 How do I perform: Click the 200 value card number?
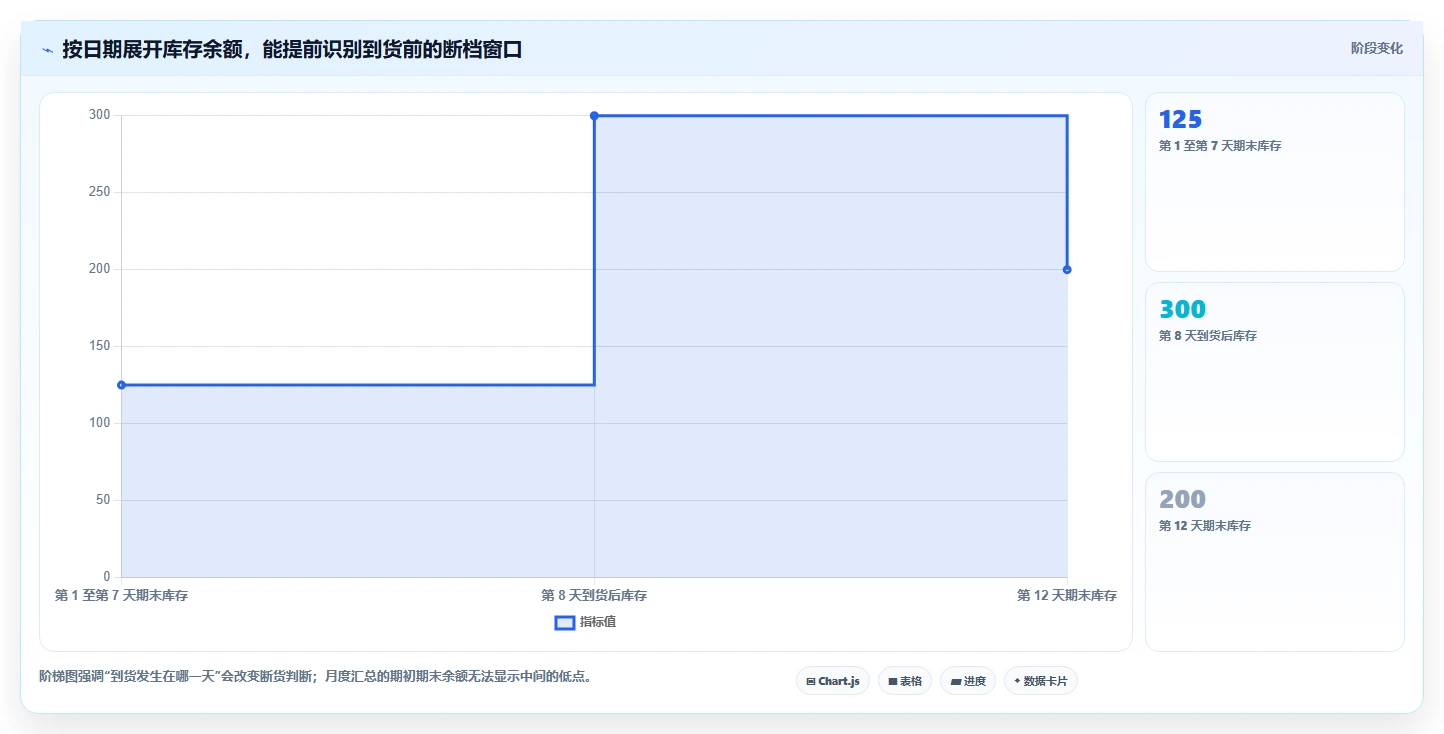coord(1182,500)
